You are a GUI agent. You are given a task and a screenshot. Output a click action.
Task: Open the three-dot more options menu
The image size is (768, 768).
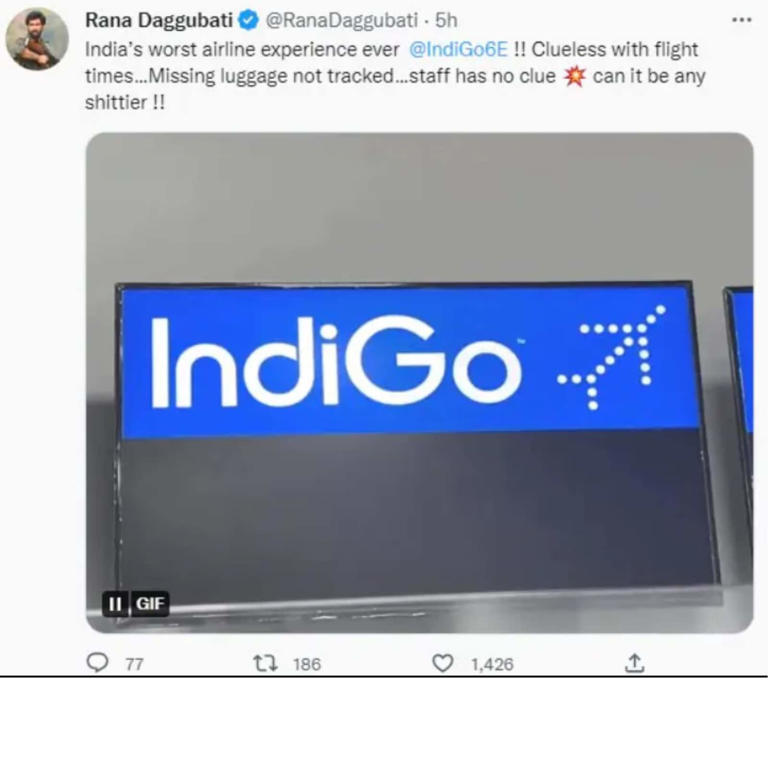pyautogui.click(x=742, y=20)
